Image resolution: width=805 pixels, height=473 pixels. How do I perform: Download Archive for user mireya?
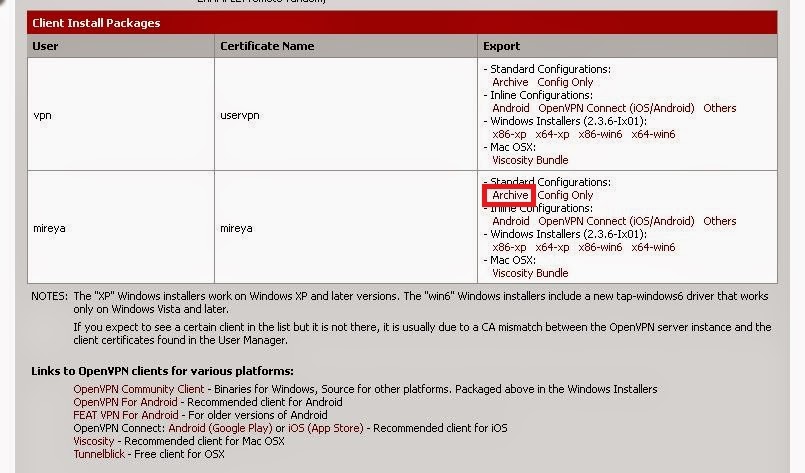tap(510, 195)
